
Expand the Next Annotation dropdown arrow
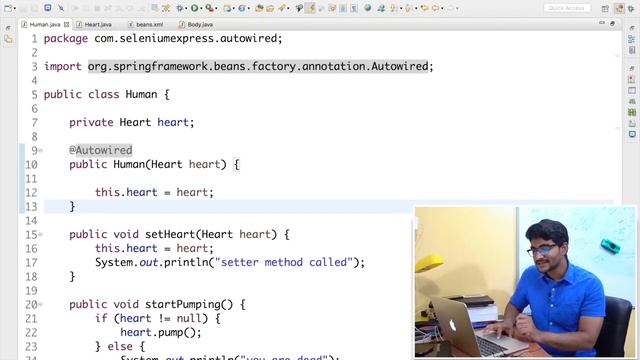[x=401, y=8]
